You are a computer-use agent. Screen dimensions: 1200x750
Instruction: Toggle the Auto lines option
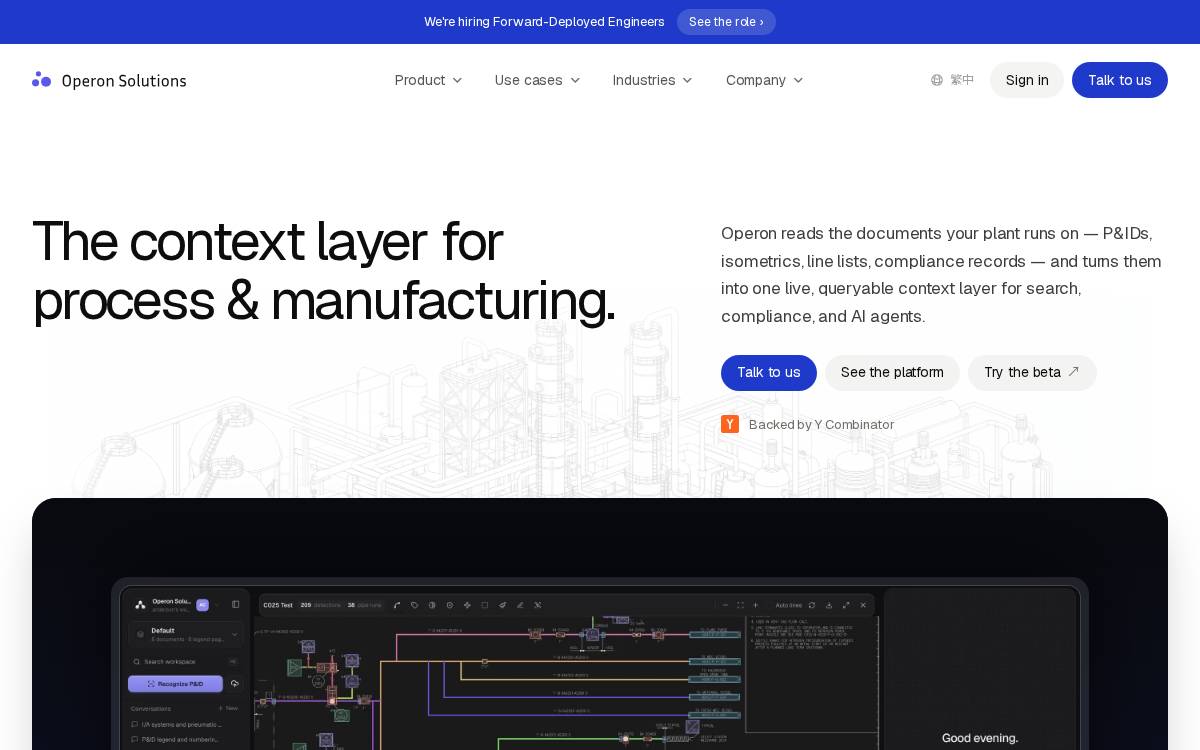click(788, 605)
